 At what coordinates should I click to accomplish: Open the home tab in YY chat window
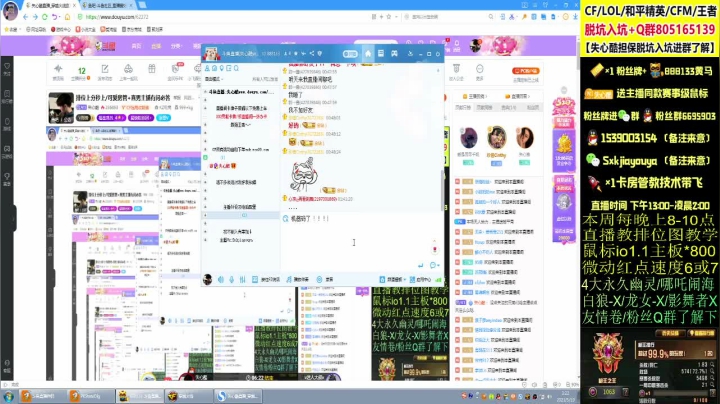click(368, 54)
